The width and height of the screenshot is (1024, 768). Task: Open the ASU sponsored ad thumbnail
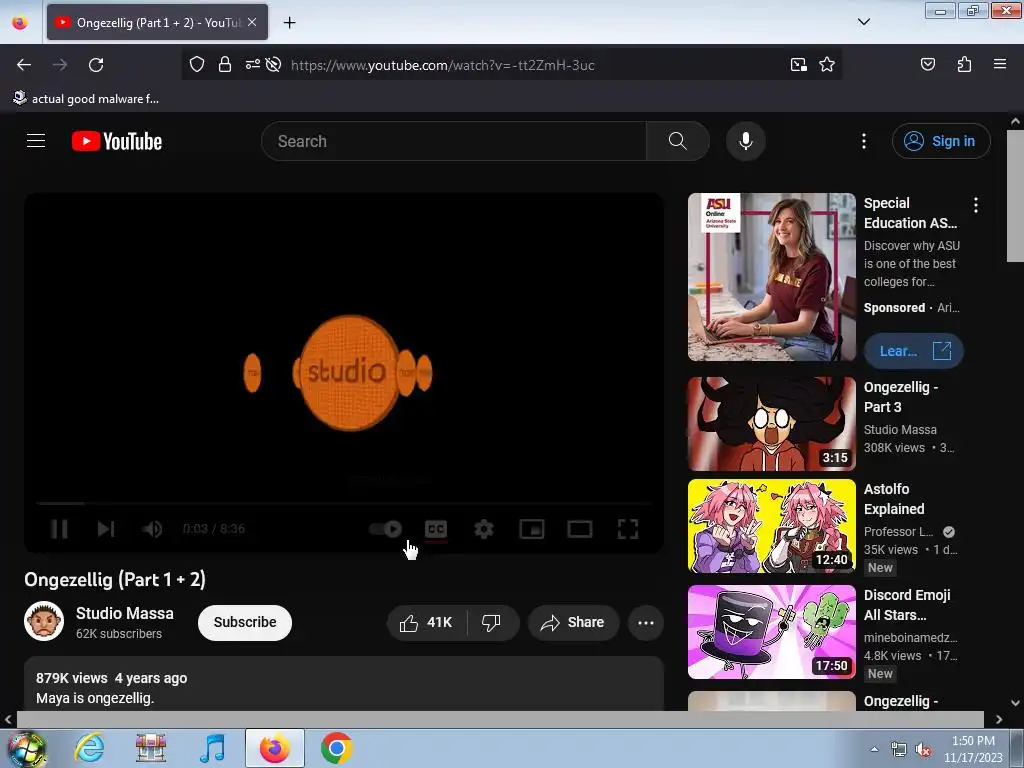point(772,277)
